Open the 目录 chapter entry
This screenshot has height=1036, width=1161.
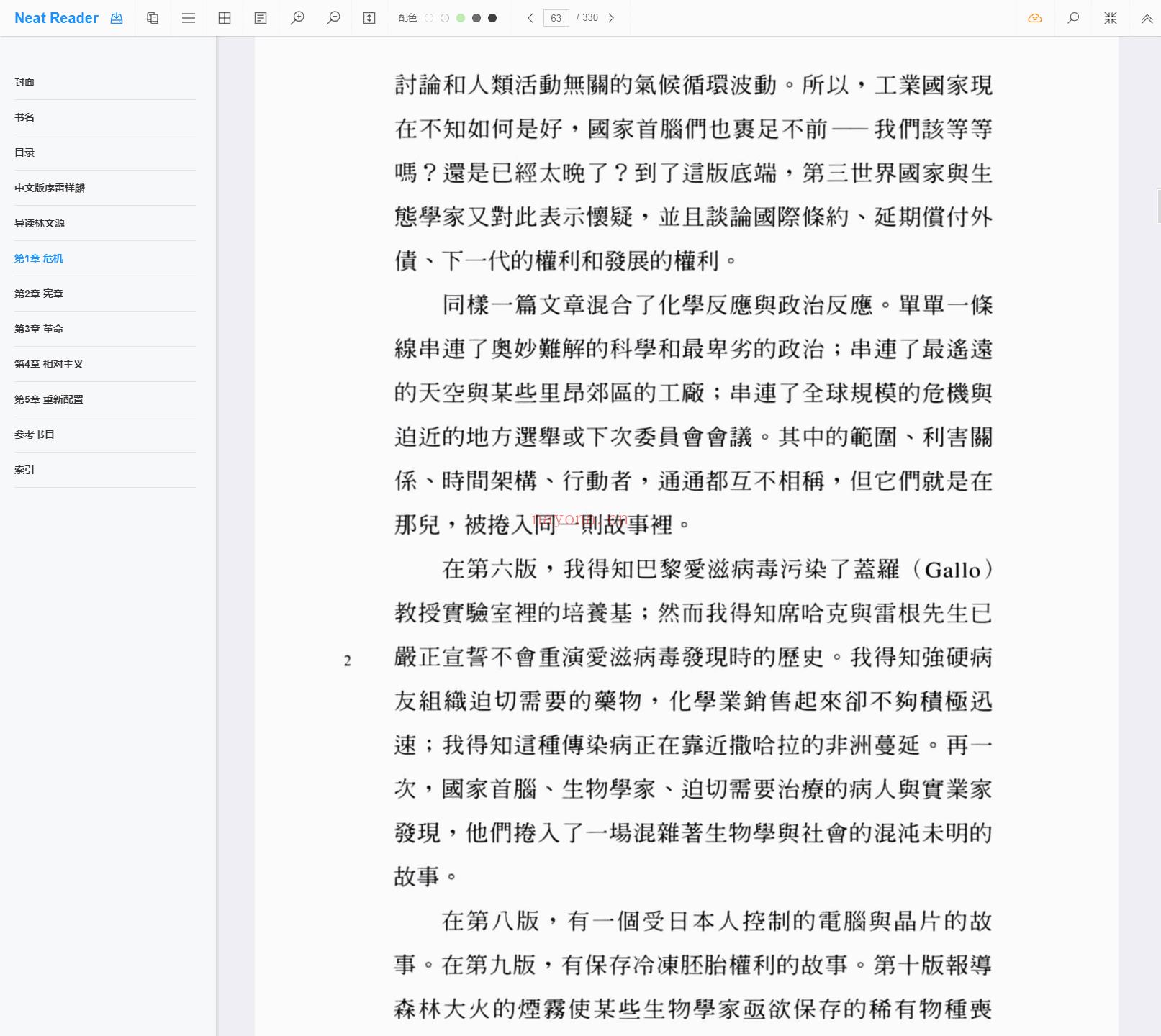105,153
